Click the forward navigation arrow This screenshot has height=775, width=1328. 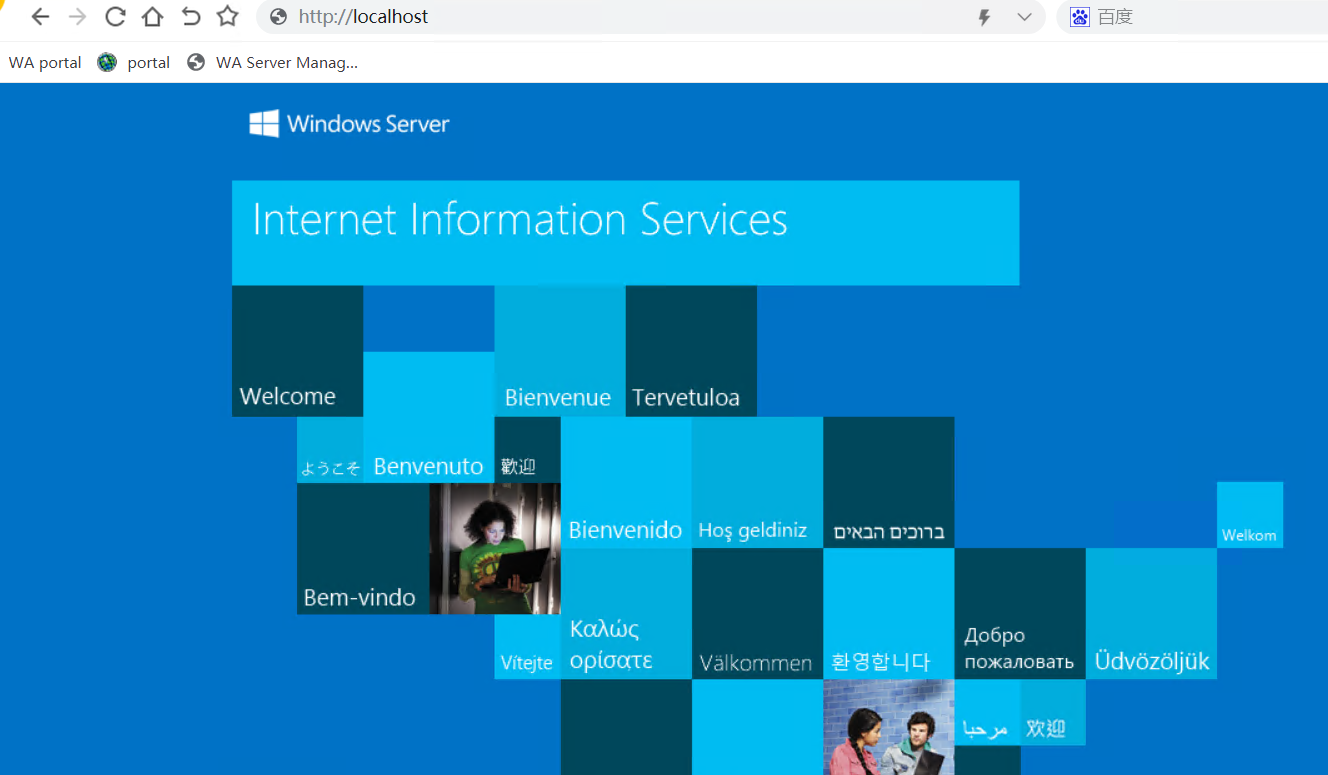77,16
